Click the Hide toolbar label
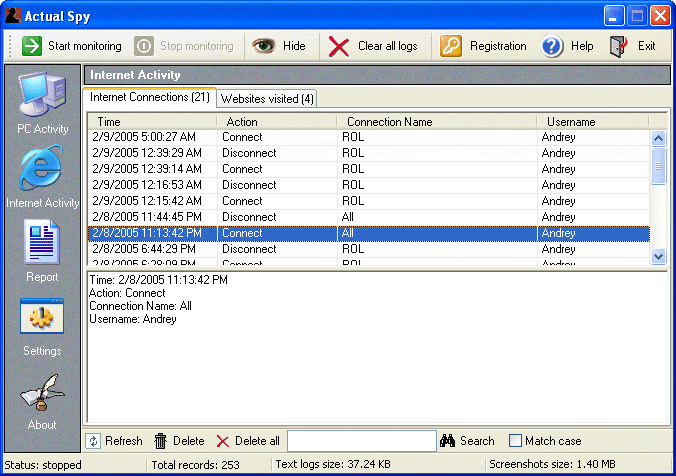Screen dimensions: 676x476 [x=294, y=46]
